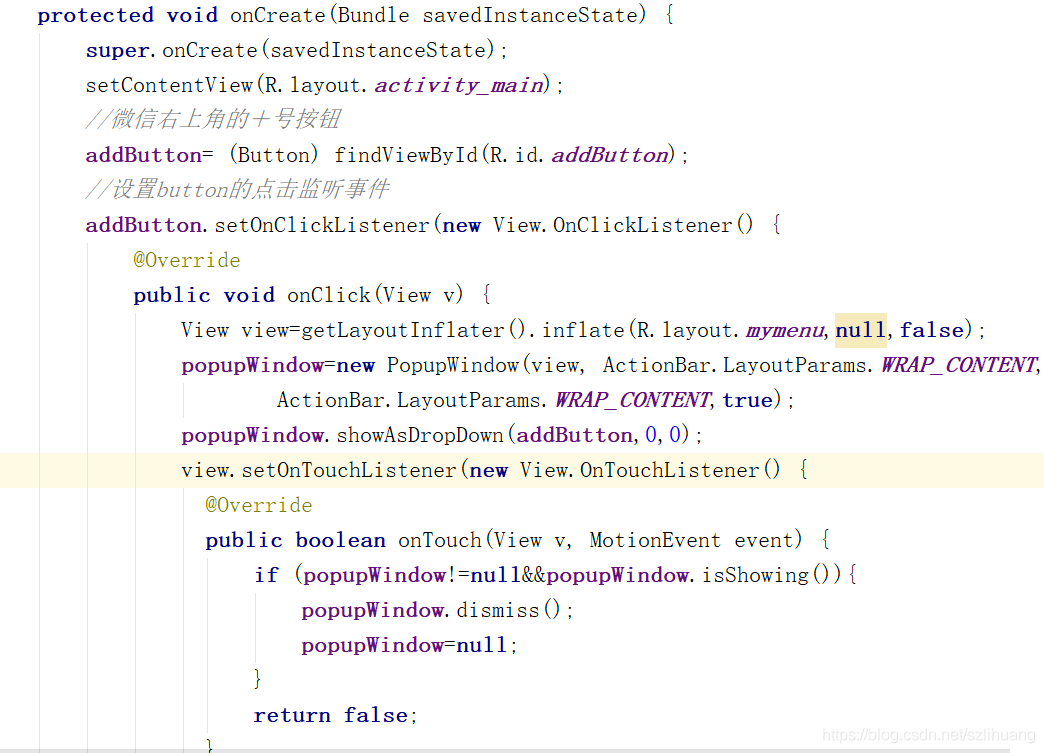Click the Chinese comment about WeChat plus button
Screen dimensions: 1044x753
pos(213,120)
